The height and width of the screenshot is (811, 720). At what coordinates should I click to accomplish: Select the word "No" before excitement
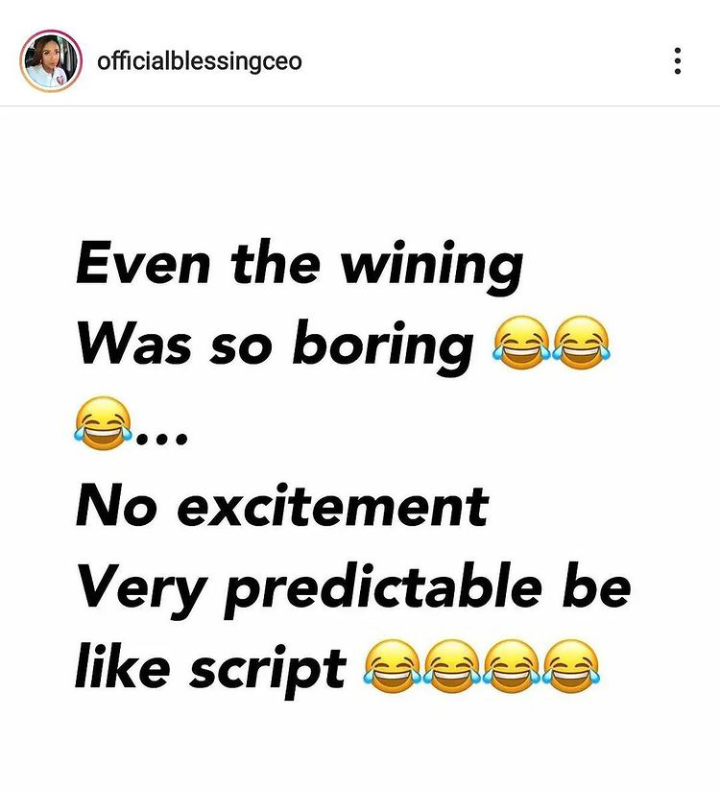coord(116,505)
